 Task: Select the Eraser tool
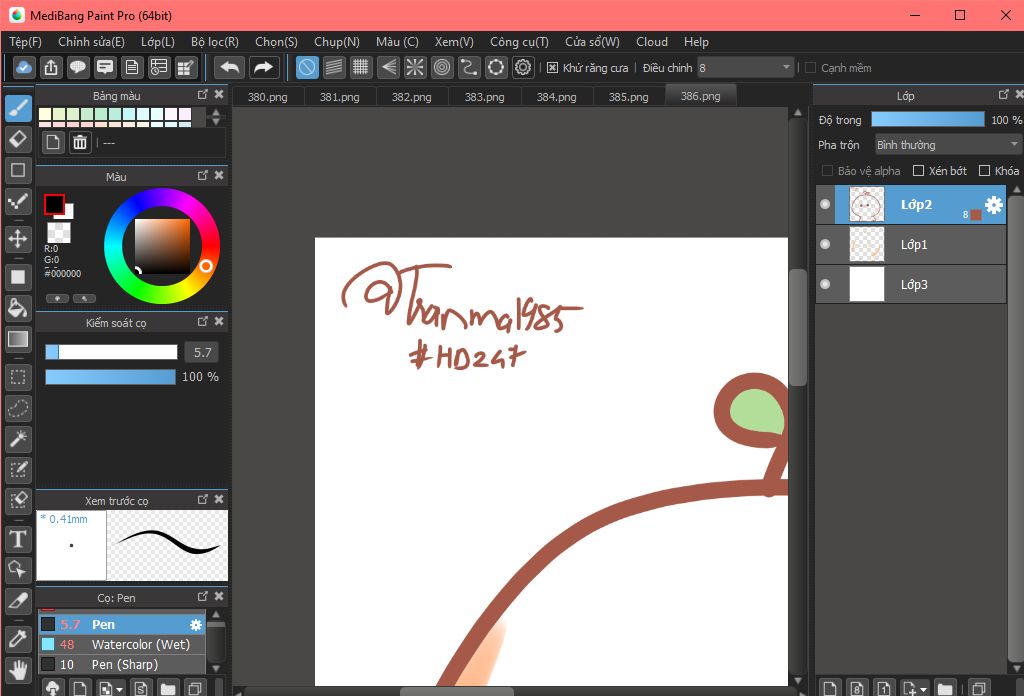click(18, 138)
